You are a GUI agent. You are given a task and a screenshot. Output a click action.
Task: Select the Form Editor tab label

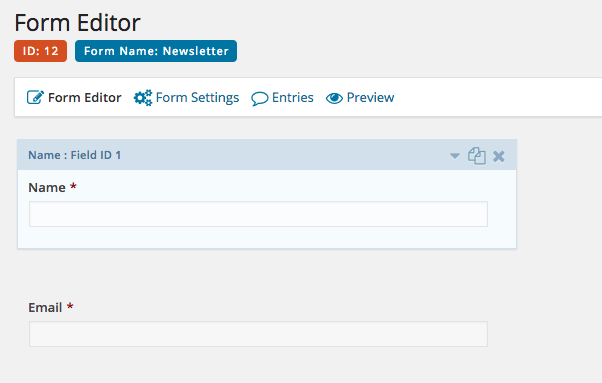click(x=84, y=97)
